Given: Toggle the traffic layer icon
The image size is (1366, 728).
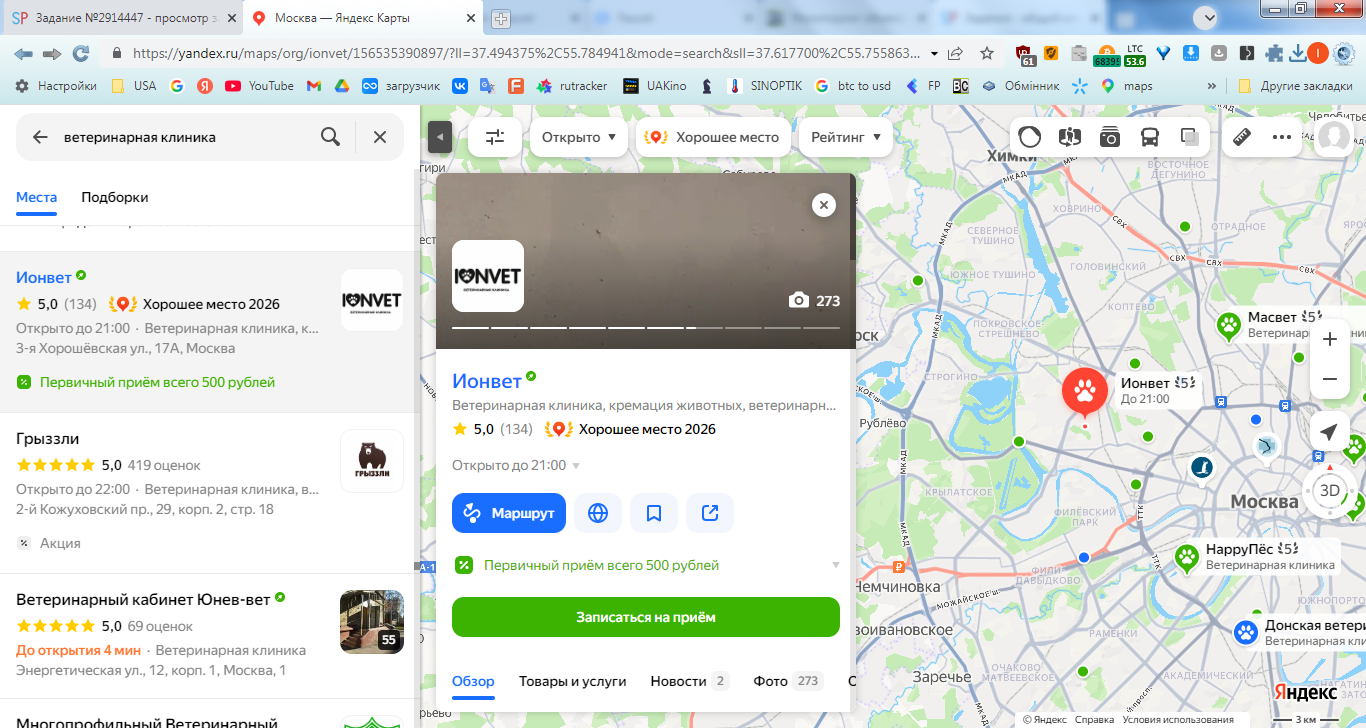Looking at the screenshot, I should pos(1030,137).
